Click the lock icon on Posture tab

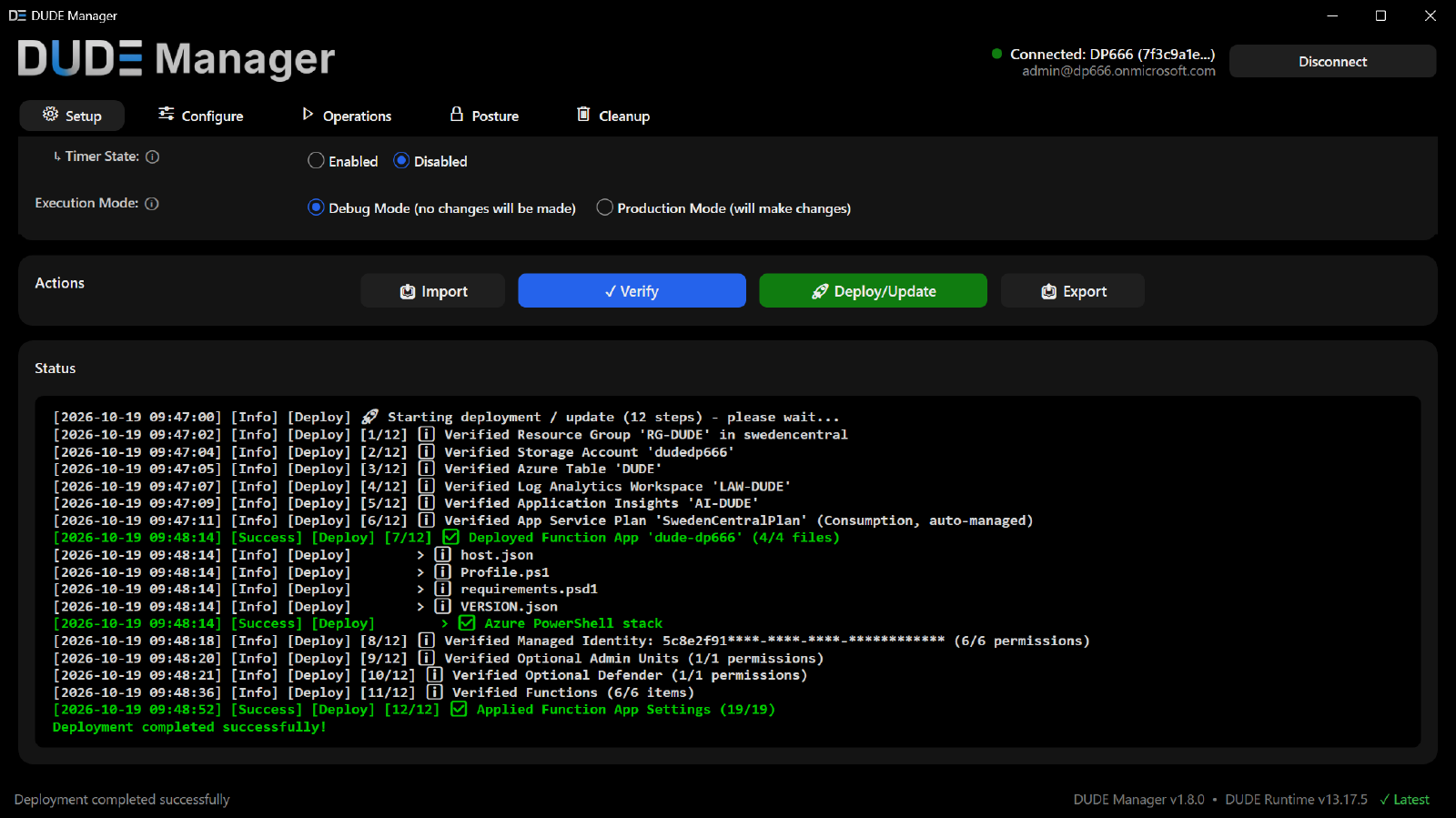tap(457, 114)
